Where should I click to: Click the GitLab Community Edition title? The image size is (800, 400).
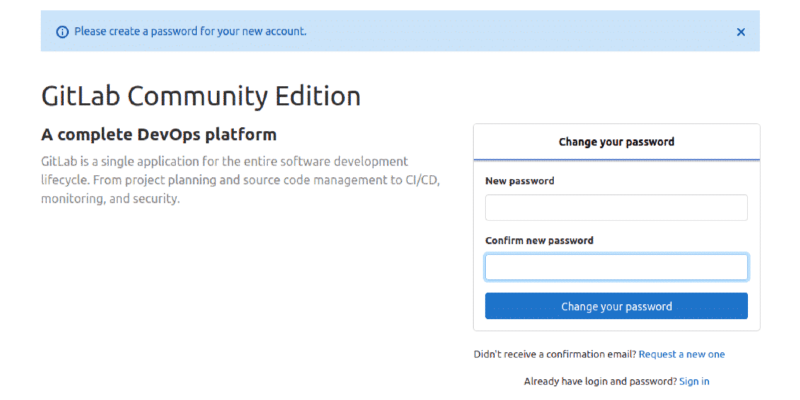click(x=200, y=96)
